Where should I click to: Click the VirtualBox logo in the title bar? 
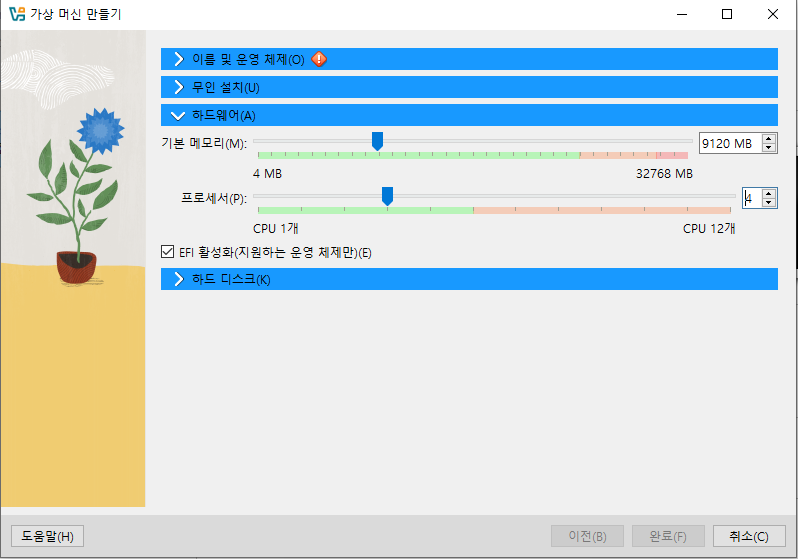[17, 14]
